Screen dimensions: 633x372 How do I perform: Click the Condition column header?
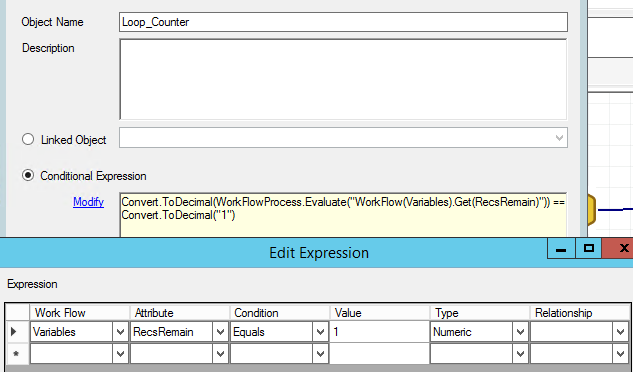[279, 313]
